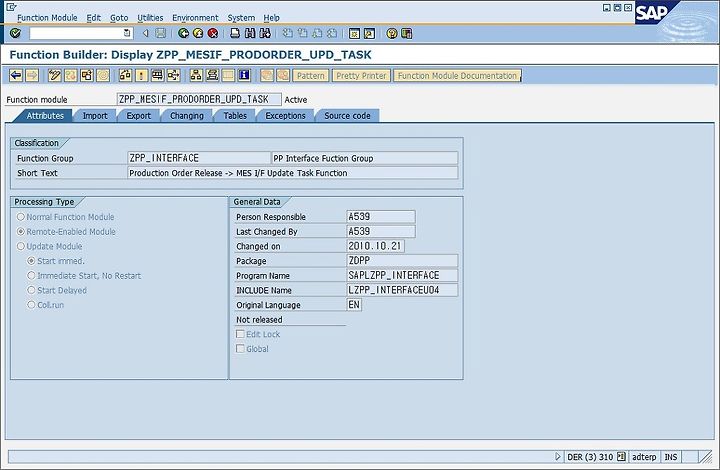Open the Help menu

coord(271,18)
